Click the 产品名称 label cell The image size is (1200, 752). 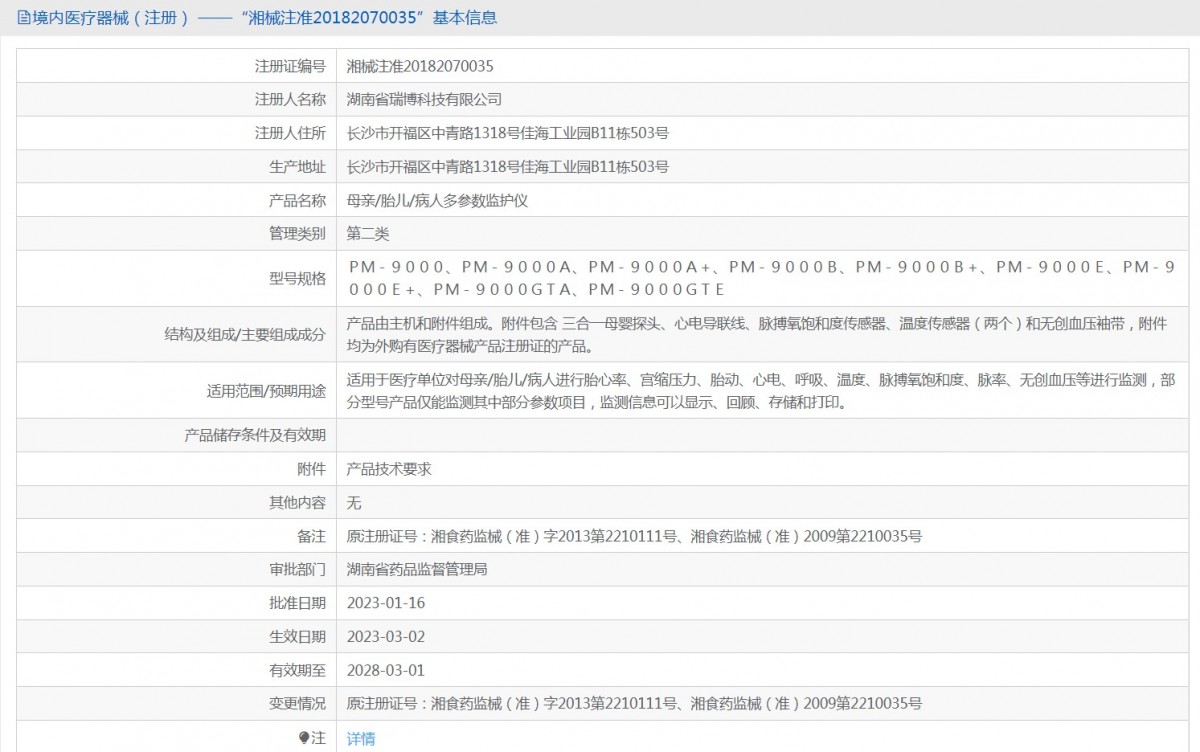tap(177, 200)
